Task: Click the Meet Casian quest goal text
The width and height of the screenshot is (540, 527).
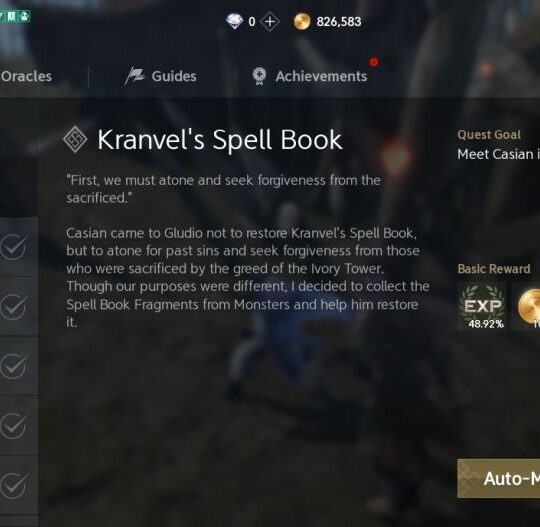Action: pos(498,154)
